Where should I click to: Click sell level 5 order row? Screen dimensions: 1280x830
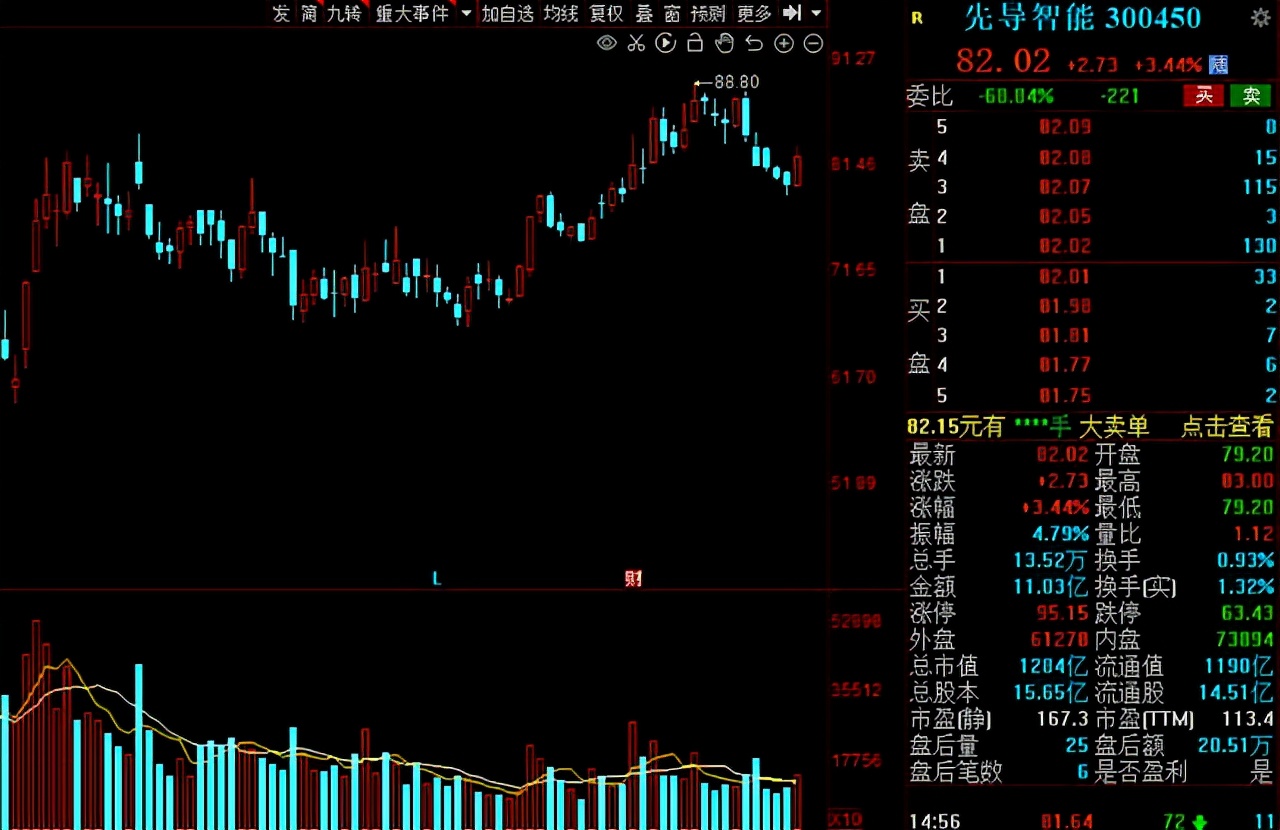[x=1092, y=127]
